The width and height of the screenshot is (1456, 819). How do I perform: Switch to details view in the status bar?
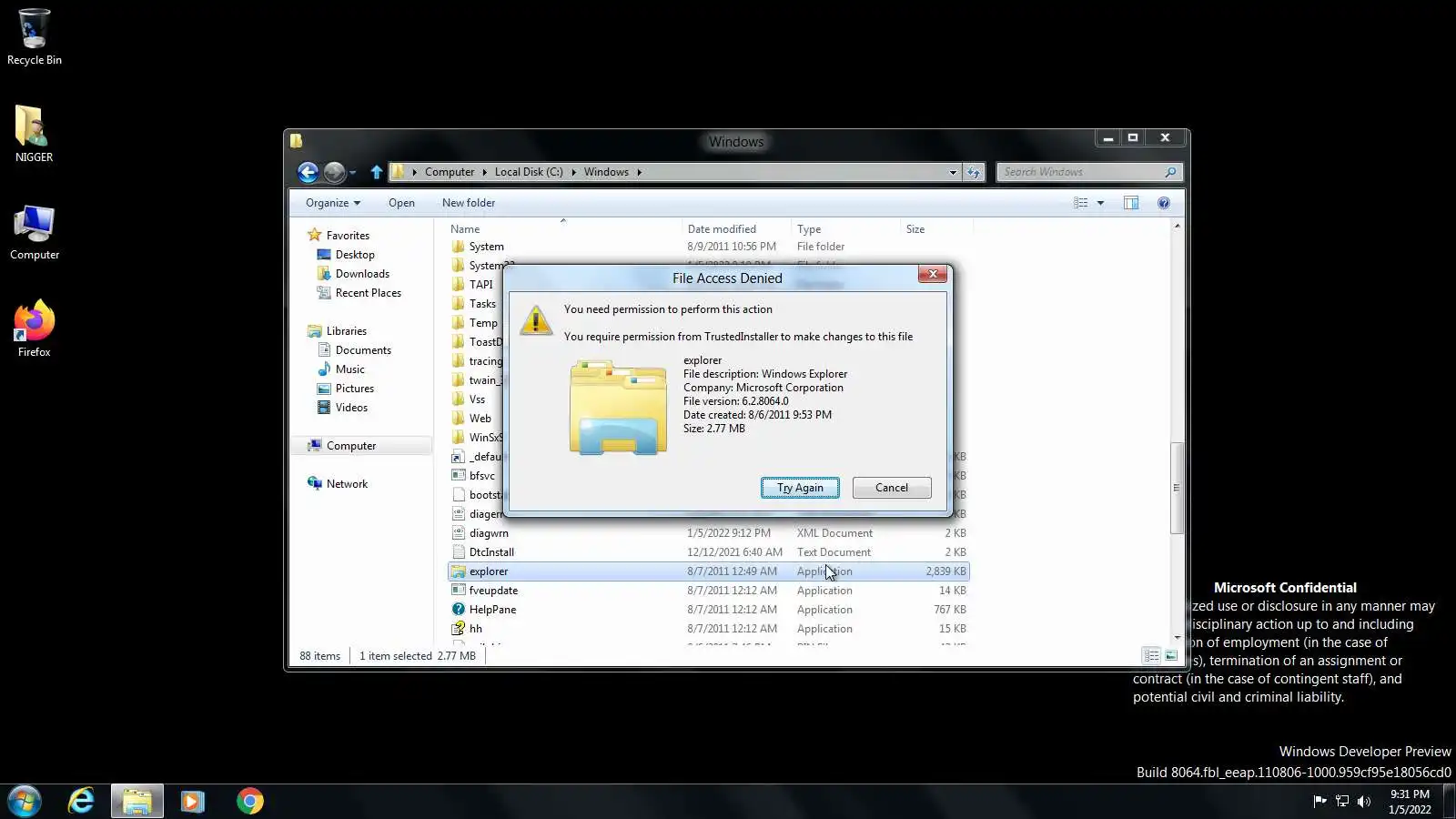tap(1151, 655)
